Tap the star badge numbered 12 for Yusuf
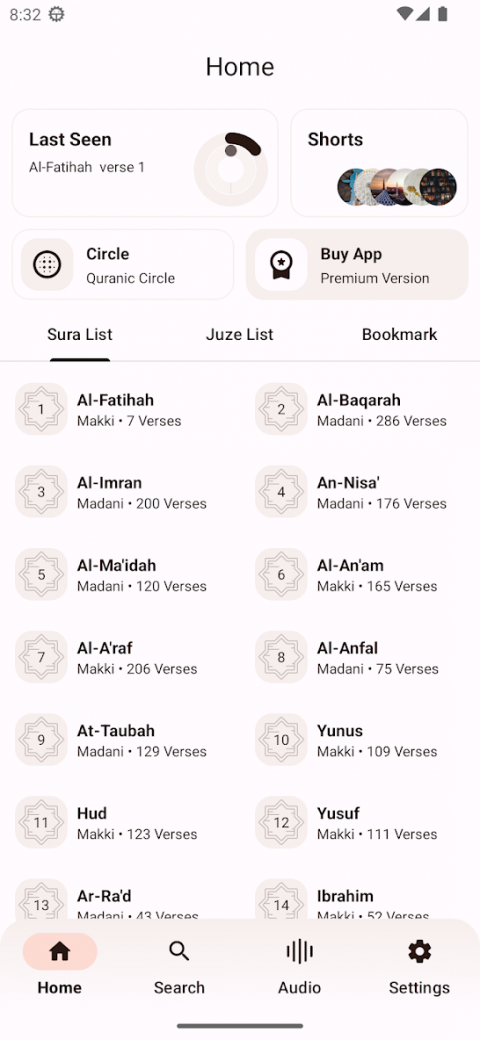The height and width of the screenshot is (1040, 480). tap(281, 822)
